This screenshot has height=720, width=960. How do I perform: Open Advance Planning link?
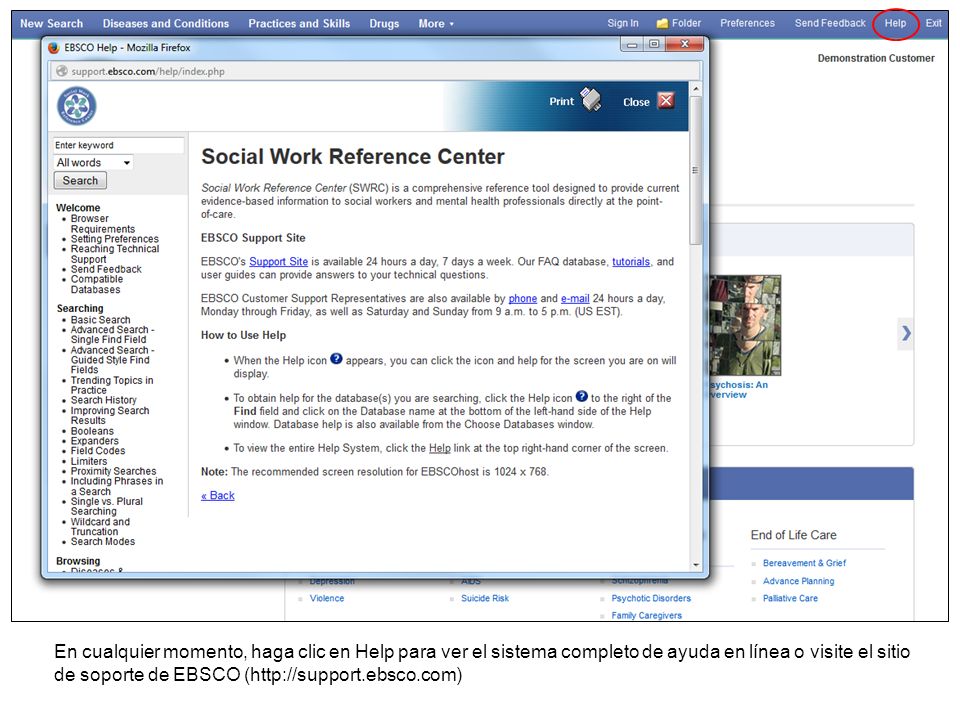[x=798, y=581]
